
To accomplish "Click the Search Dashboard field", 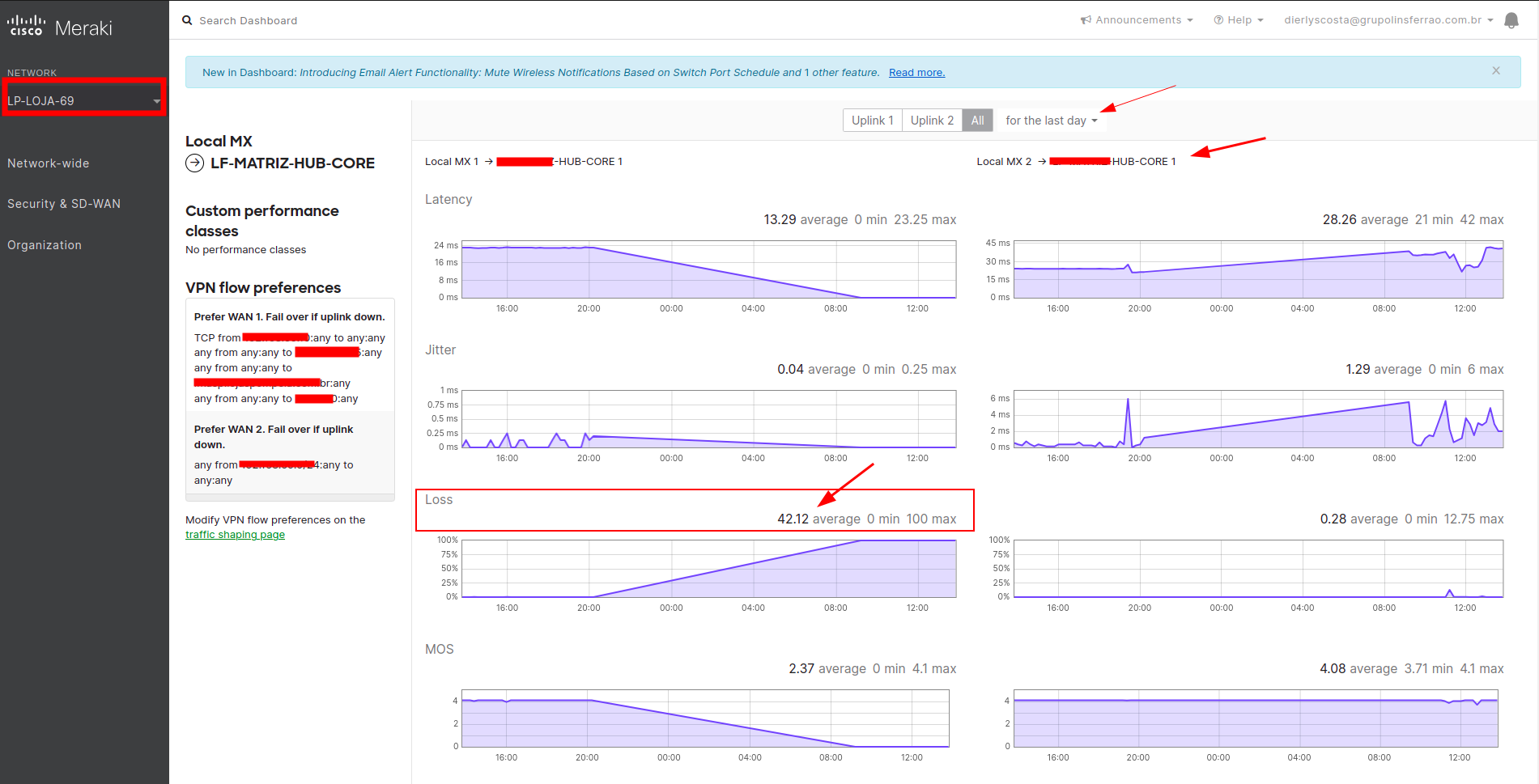I will pyautogui.click(x=248, y=20).
